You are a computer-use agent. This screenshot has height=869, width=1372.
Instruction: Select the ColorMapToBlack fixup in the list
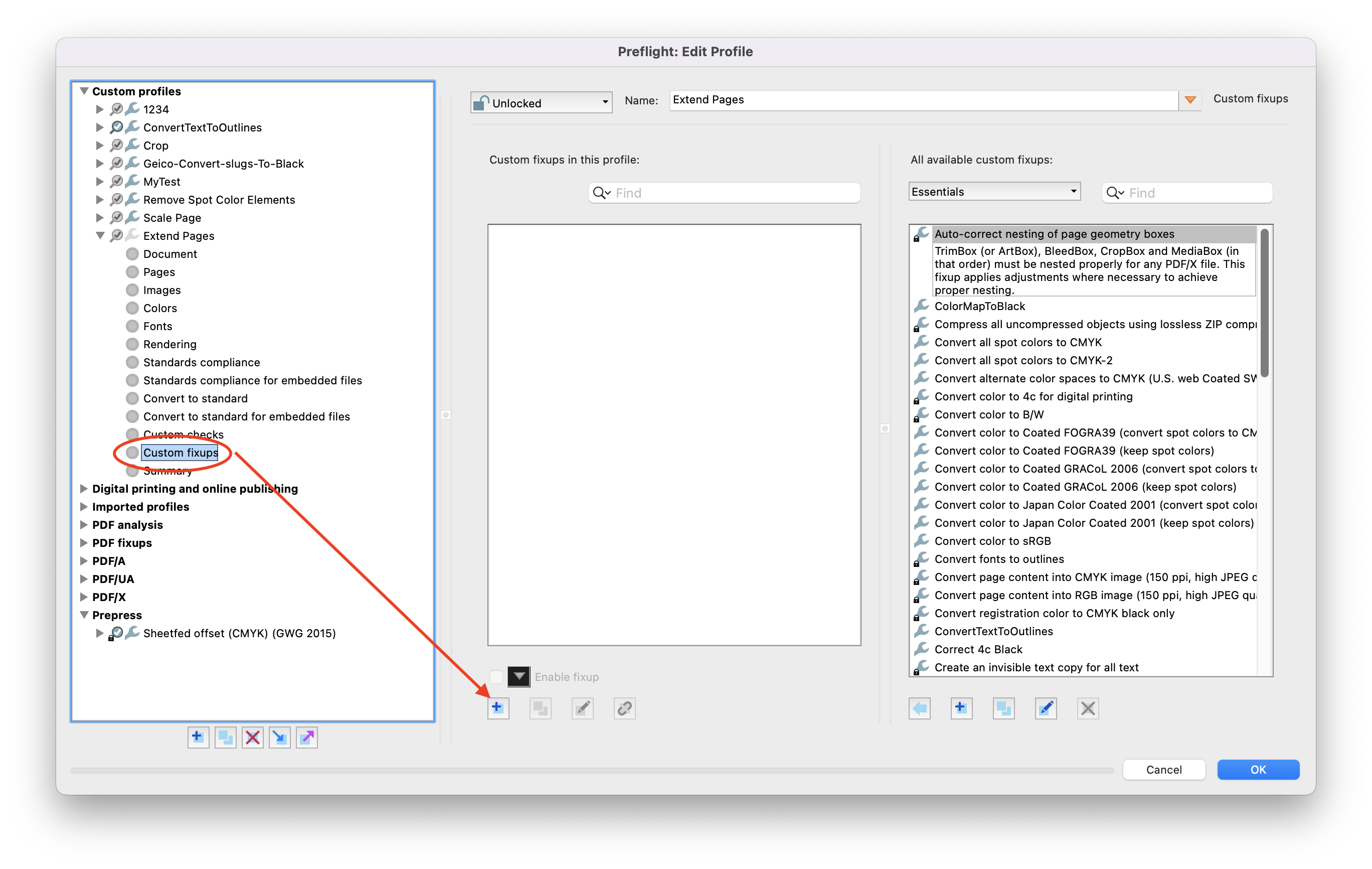pyautogui.click(x=979, y=306)
